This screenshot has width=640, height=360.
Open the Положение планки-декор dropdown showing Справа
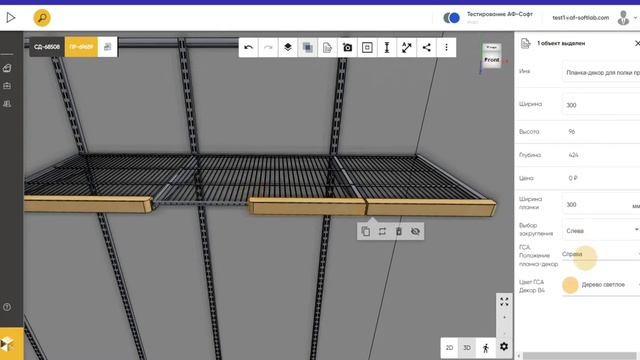(x=601, y=254)
